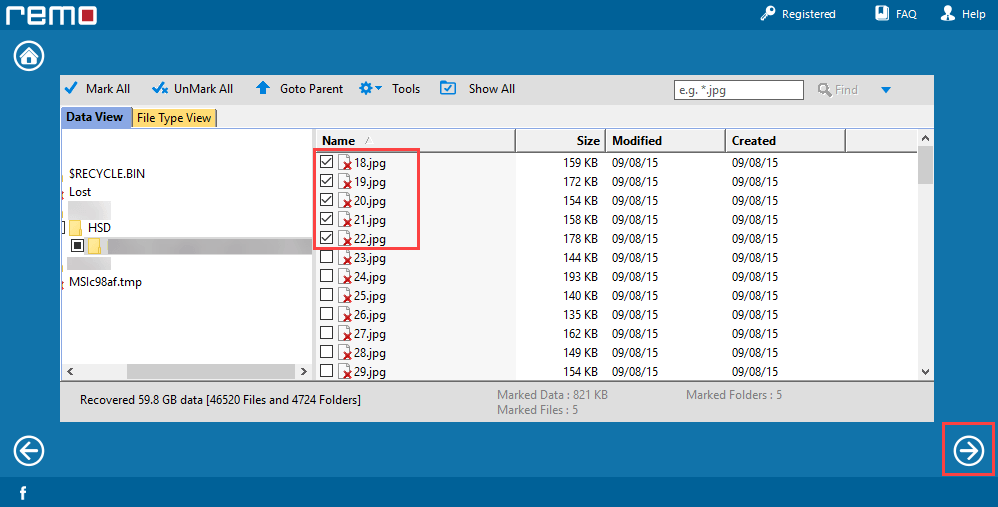Click tree panel left scroll arrow
998x507 pixels.
(x=70, y=372)
